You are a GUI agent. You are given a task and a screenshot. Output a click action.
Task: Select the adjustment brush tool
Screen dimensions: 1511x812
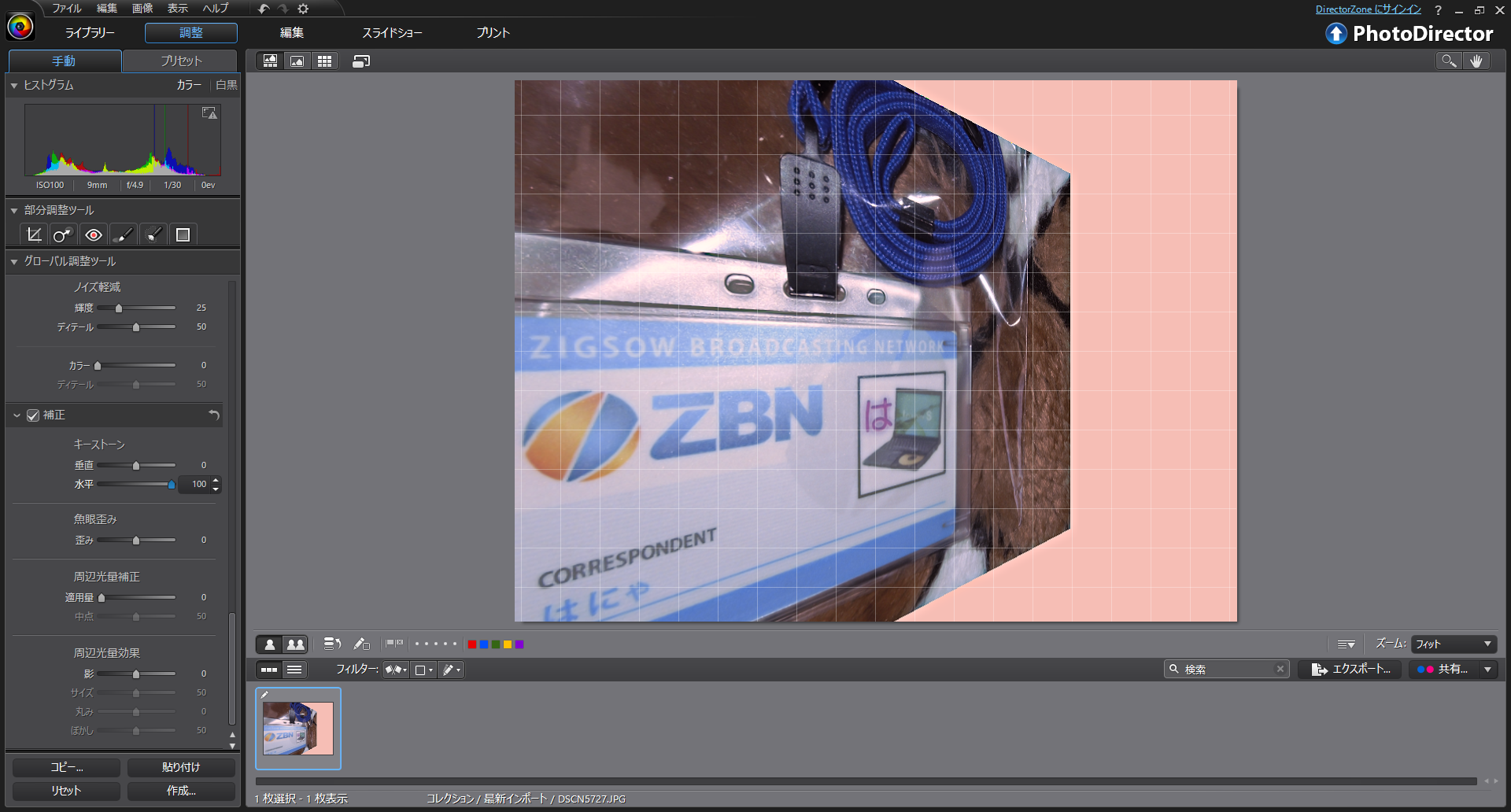tap(123, 234)
